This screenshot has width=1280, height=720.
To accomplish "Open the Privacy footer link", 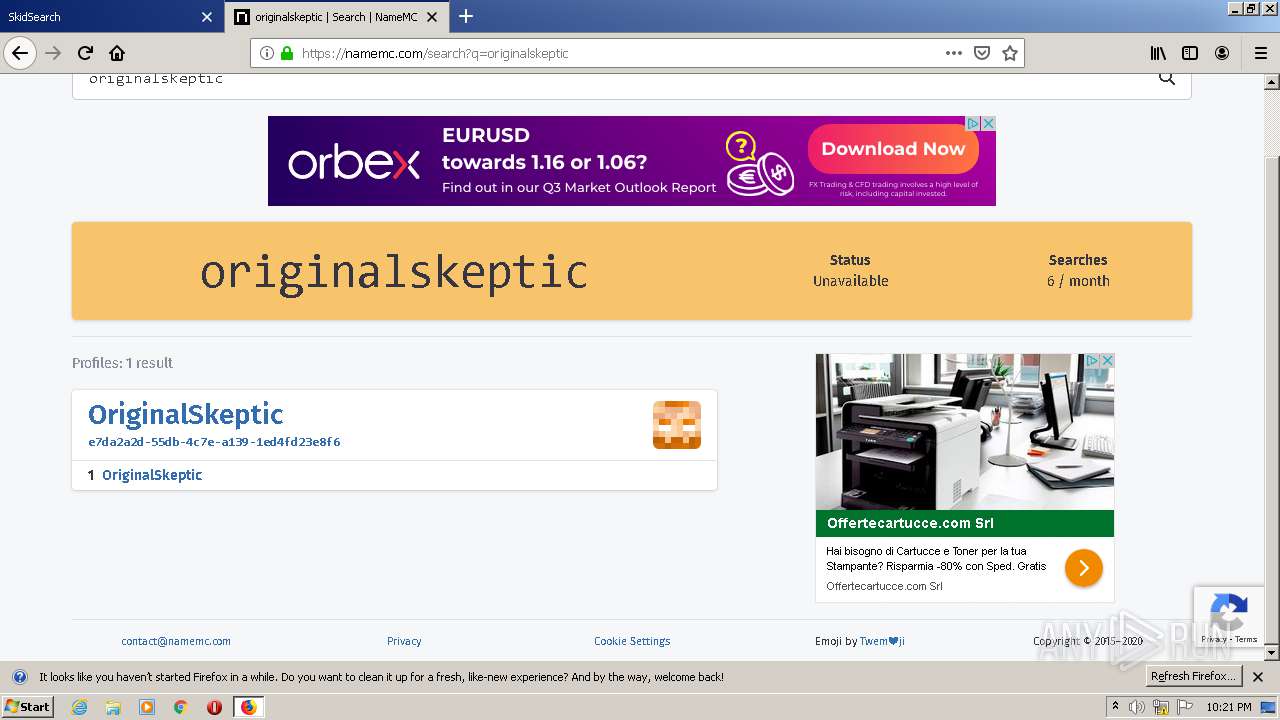I will click(404, 641).
